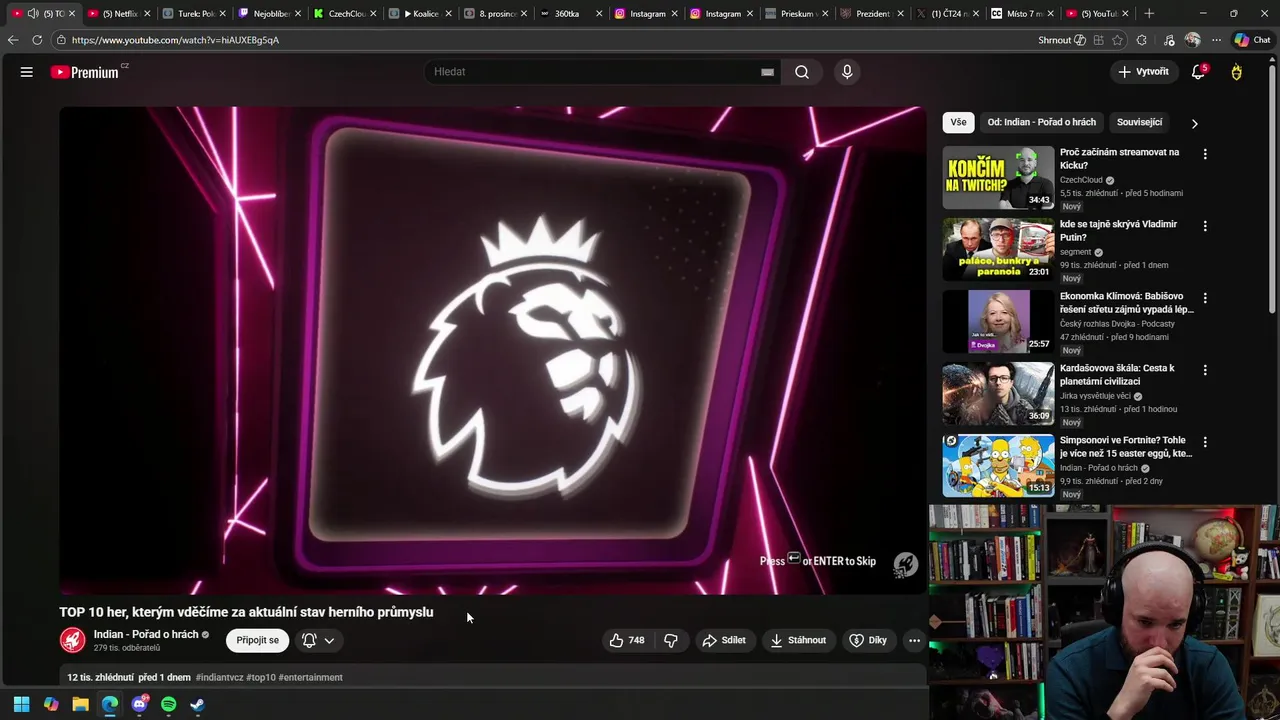
Task: Open 'Končím na Twitch' video thumbnail
Action: (998, 177)
